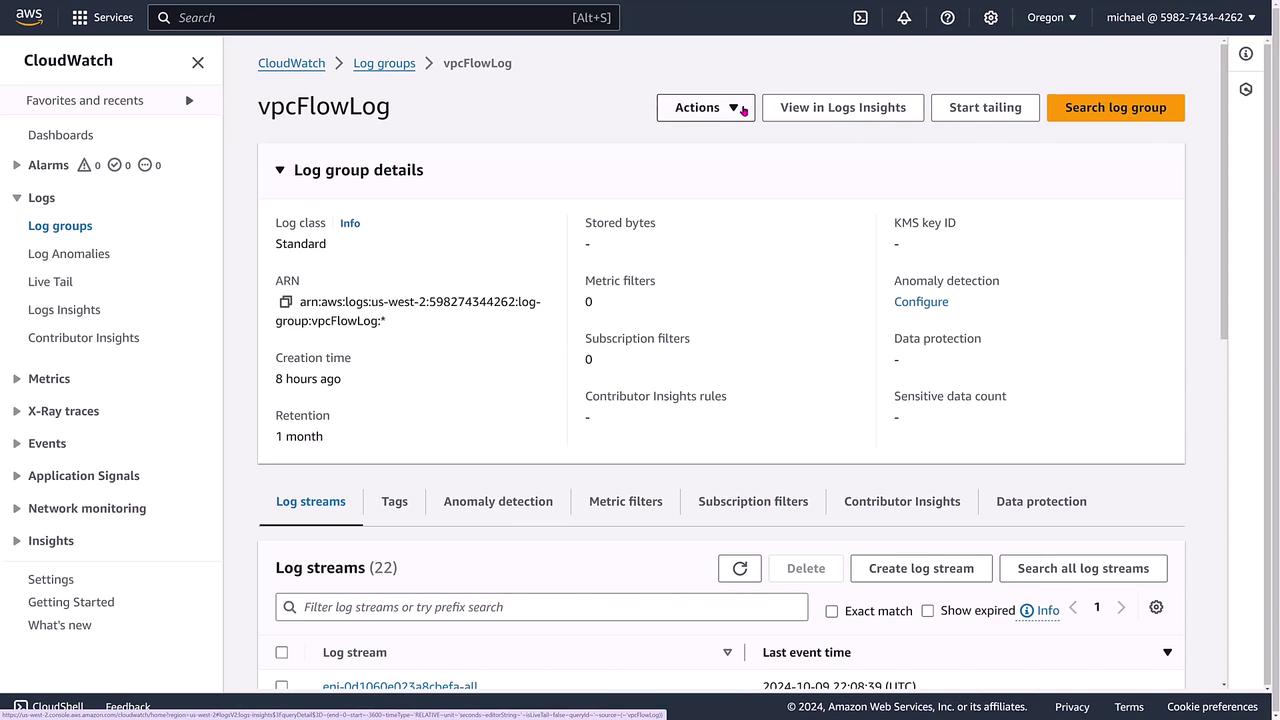The width and height of the screenshot is (1280, 720).
Task: Expand the Events sidebar section
Action: [16, 443]
